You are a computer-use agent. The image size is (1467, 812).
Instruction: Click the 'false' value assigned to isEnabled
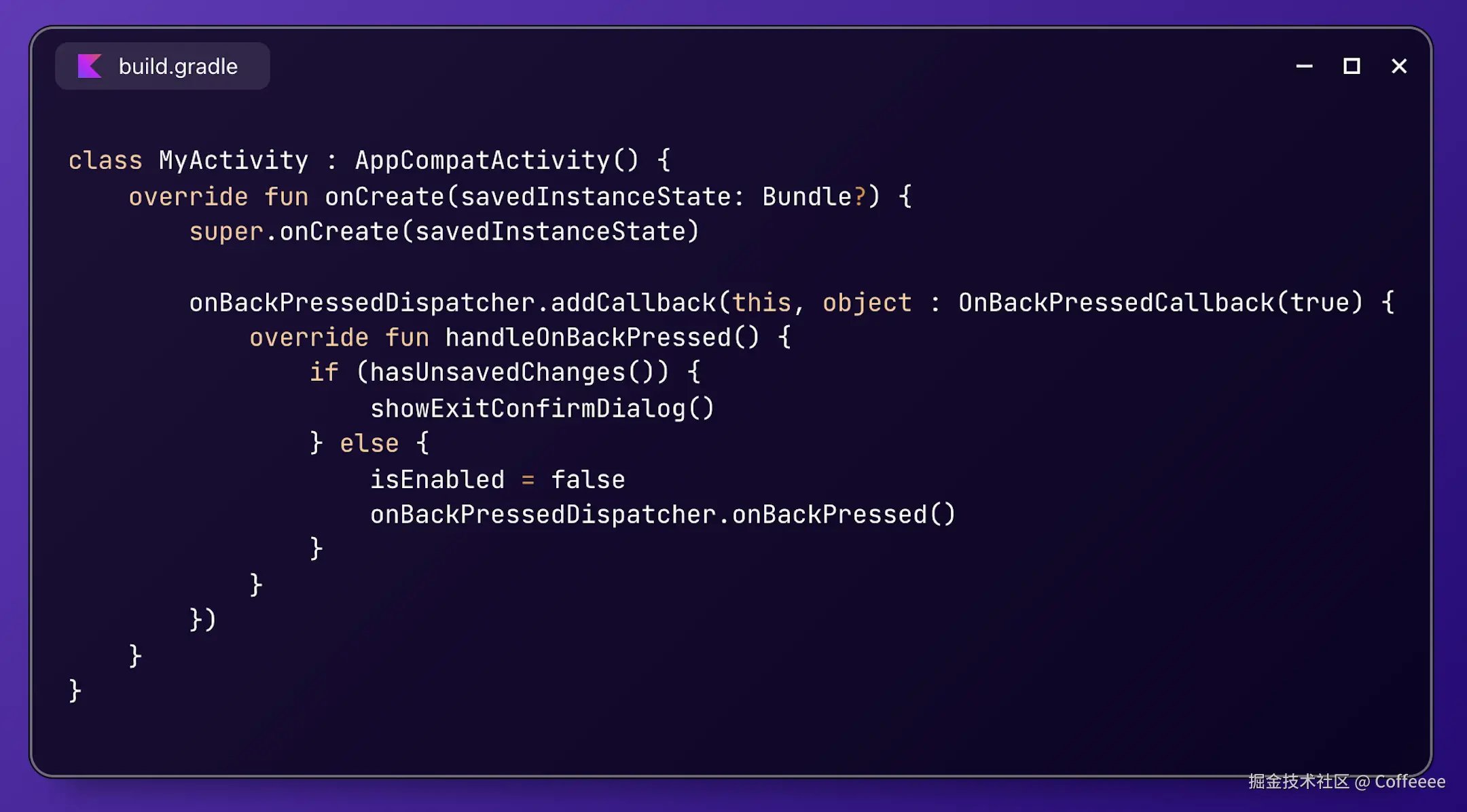[588, 480]
